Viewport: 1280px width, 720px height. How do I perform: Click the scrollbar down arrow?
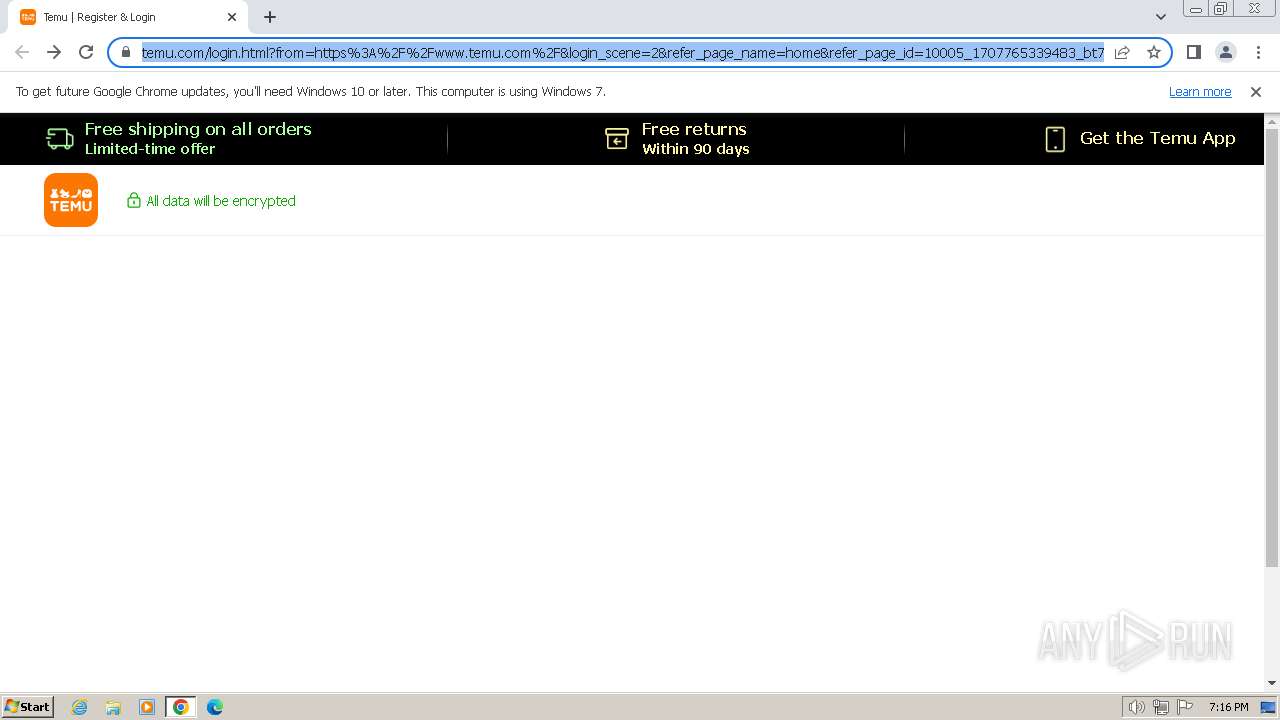pos(1272,683)
